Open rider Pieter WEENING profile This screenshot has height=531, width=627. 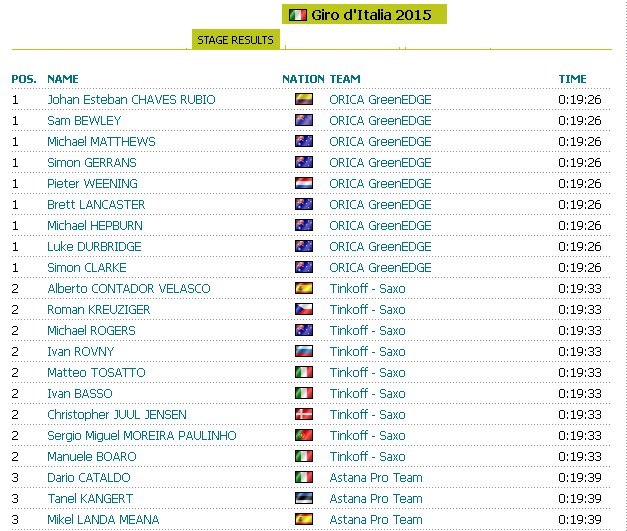(92, 184)
